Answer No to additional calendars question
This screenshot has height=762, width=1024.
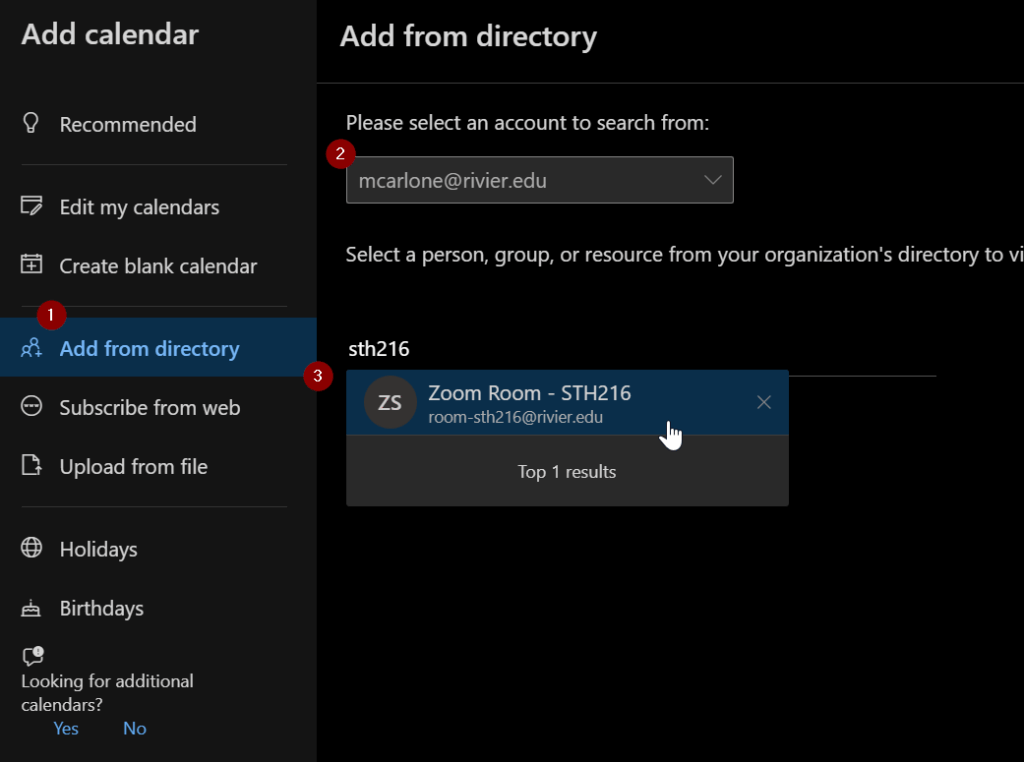[x=135, y=728]
